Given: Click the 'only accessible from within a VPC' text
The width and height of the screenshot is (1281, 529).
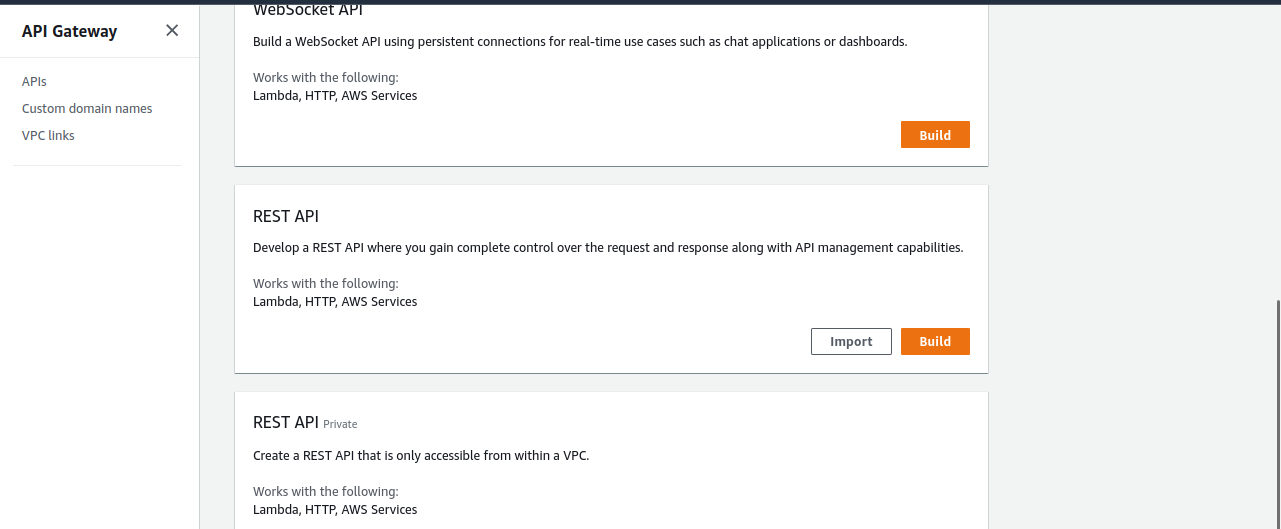Looking at the screenshot, I should pyautogui.click(x=421, y=455).
